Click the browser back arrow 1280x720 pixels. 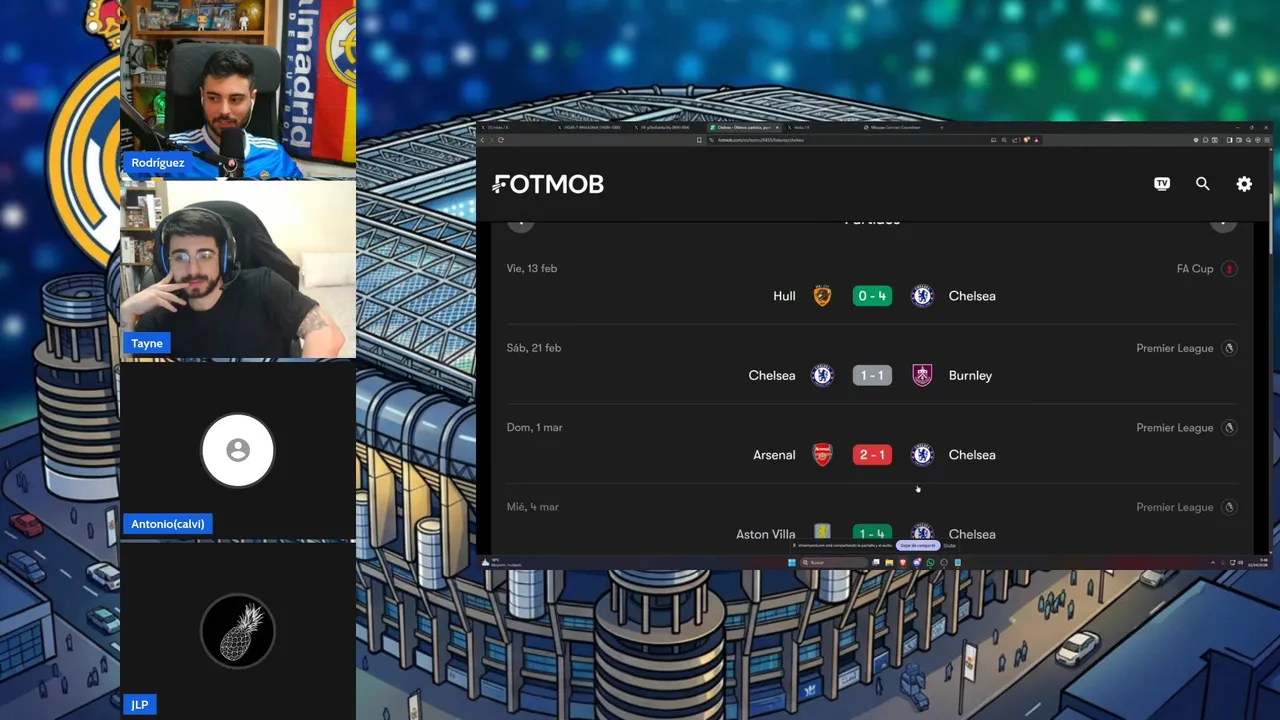pos(482,140)
